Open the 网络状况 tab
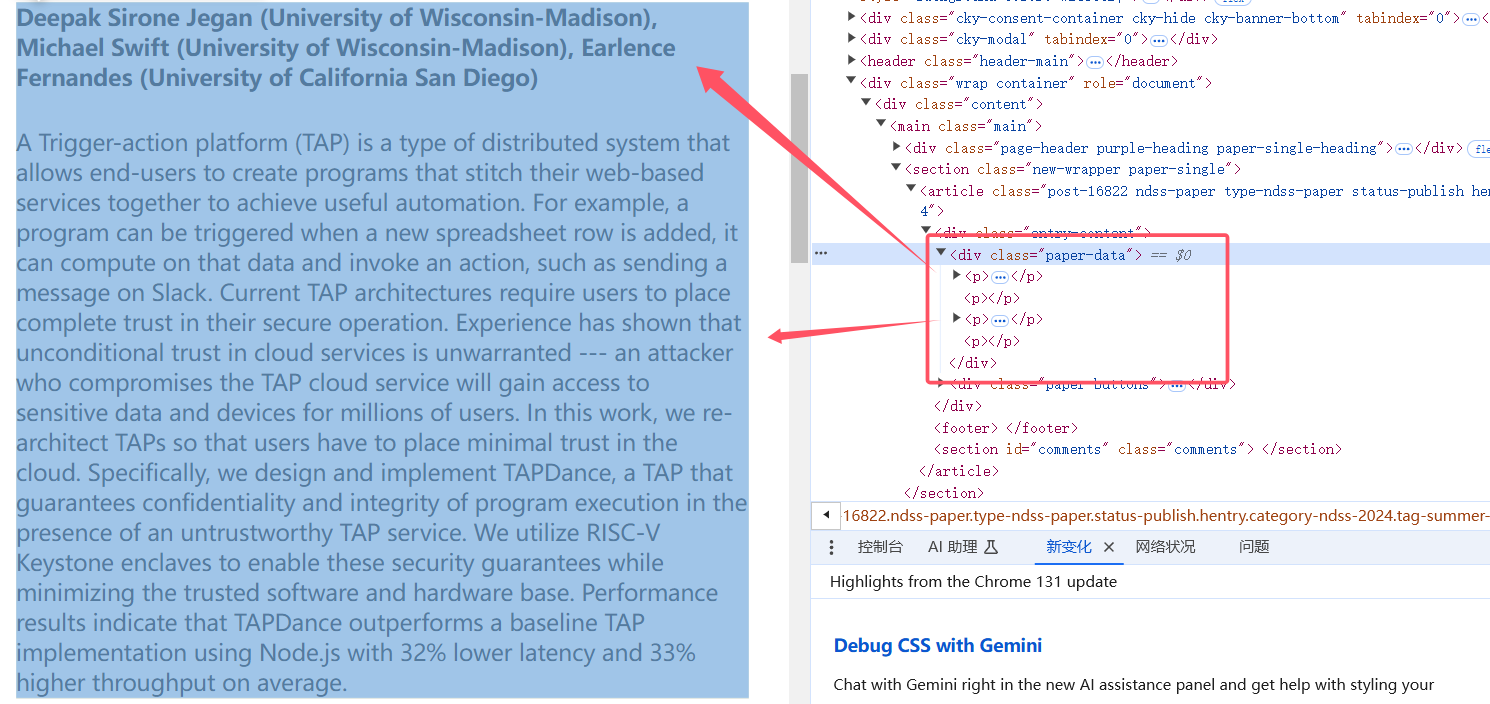 (1165, 547)
